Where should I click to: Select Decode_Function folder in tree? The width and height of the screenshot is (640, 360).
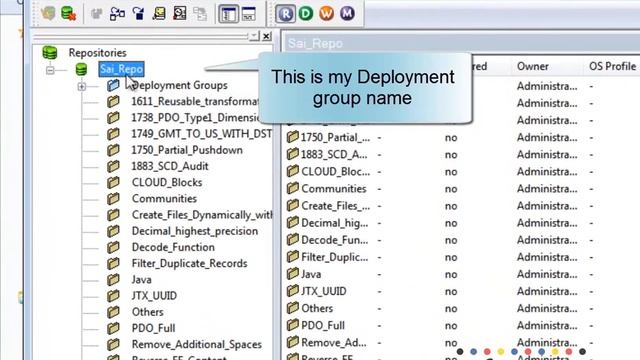point(173,247)
